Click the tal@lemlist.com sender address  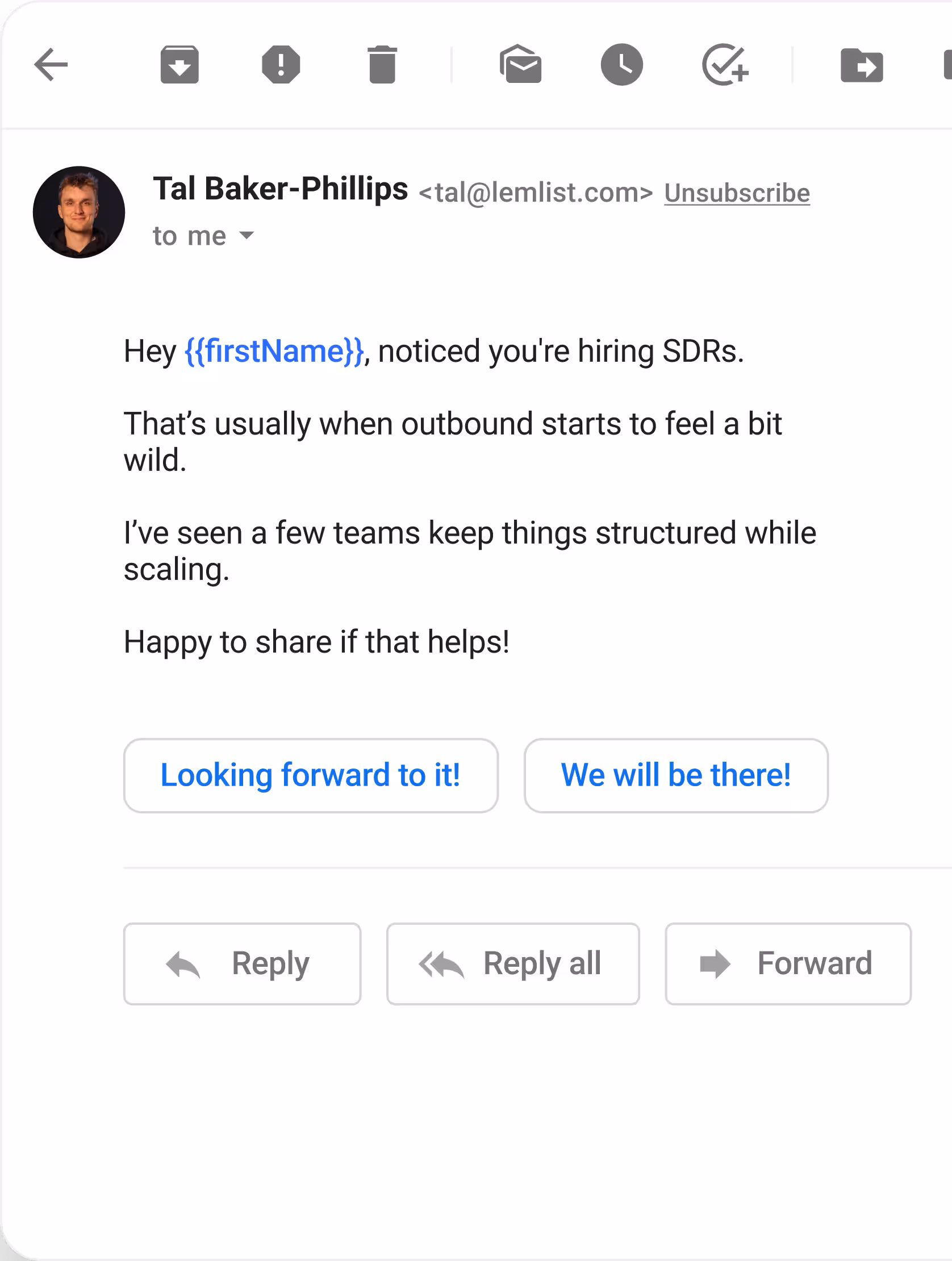pyautogui.click(x=535, y=193)
